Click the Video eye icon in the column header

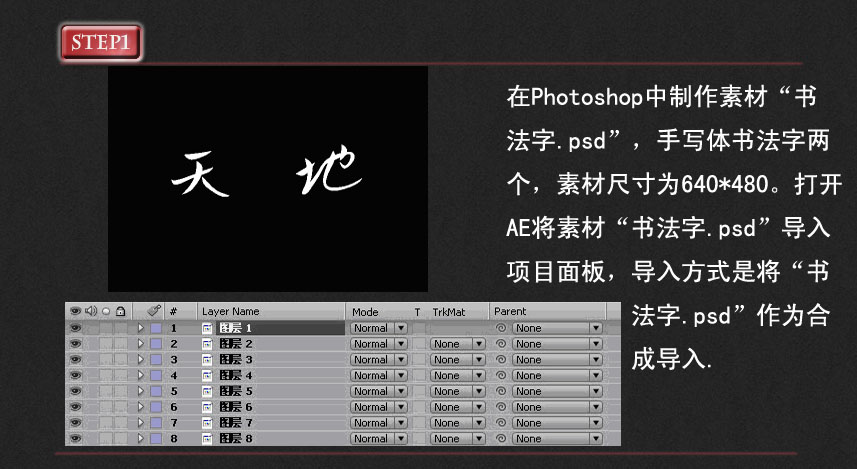tap(75, 311)
